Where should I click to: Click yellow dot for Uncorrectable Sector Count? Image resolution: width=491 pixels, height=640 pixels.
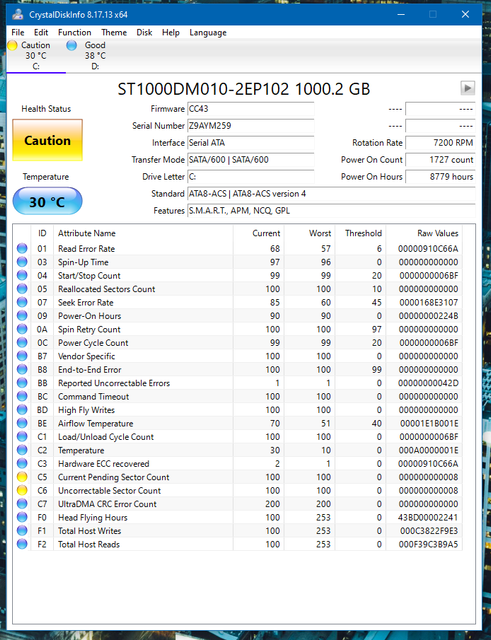(x=22, y=490)
